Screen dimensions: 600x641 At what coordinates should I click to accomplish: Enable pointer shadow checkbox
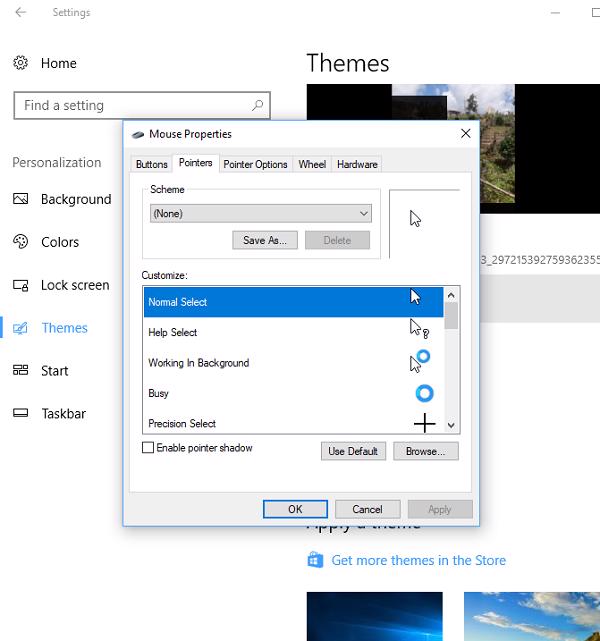(148, 449)
